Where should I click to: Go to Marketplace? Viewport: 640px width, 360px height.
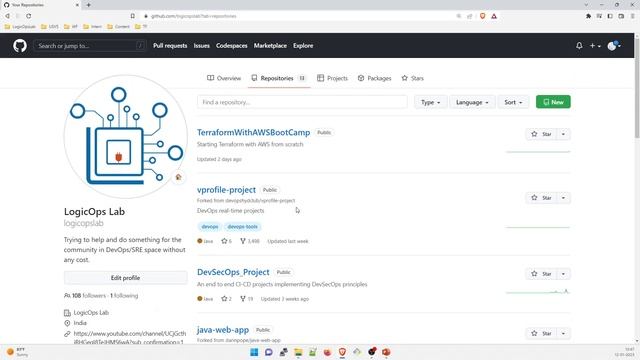pos(270,46)
